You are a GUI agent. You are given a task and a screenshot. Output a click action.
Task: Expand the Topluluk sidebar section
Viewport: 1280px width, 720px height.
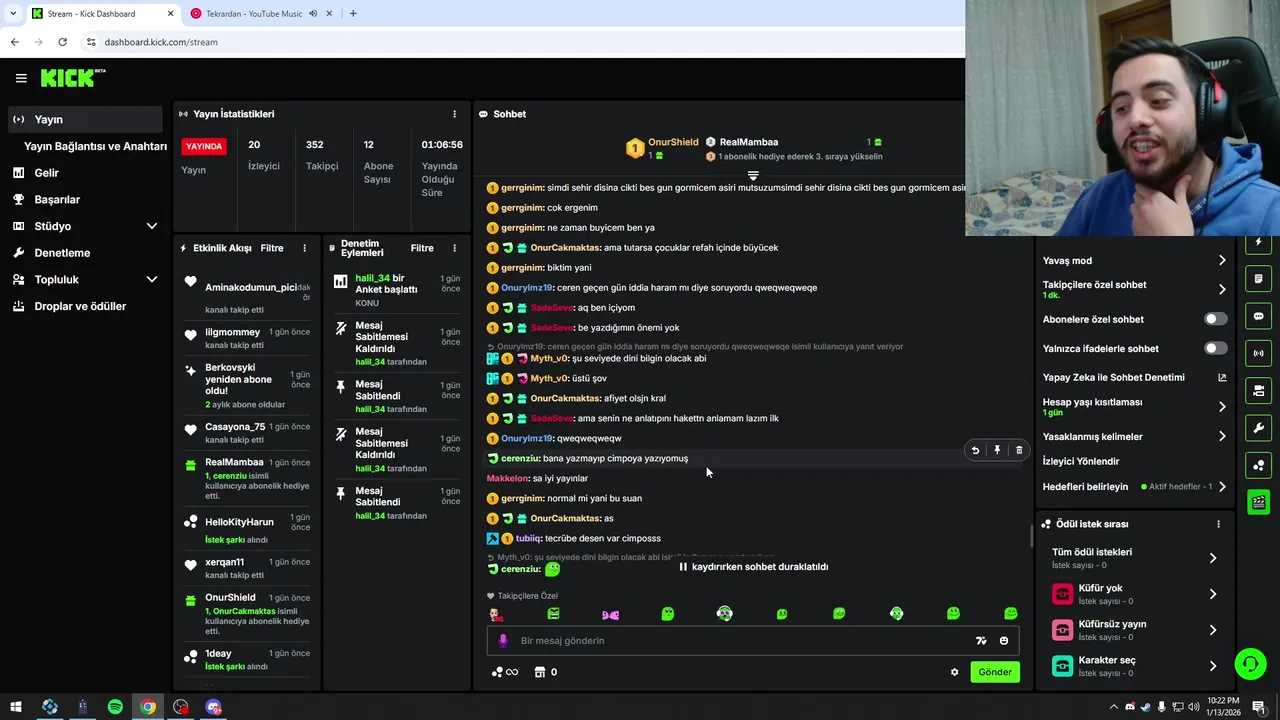152,280
